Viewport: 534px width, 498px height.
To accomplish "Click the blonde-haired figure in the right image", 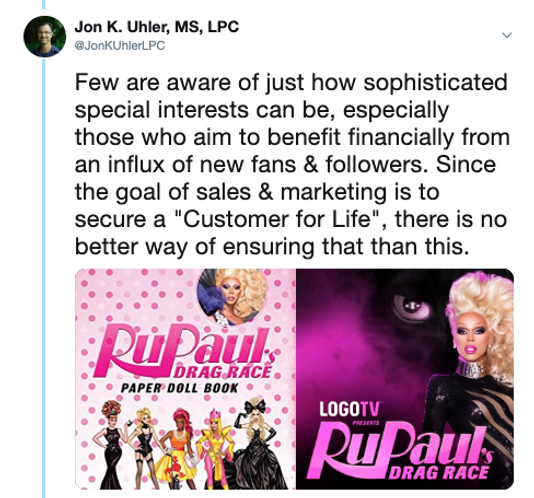I will point(472,375).
